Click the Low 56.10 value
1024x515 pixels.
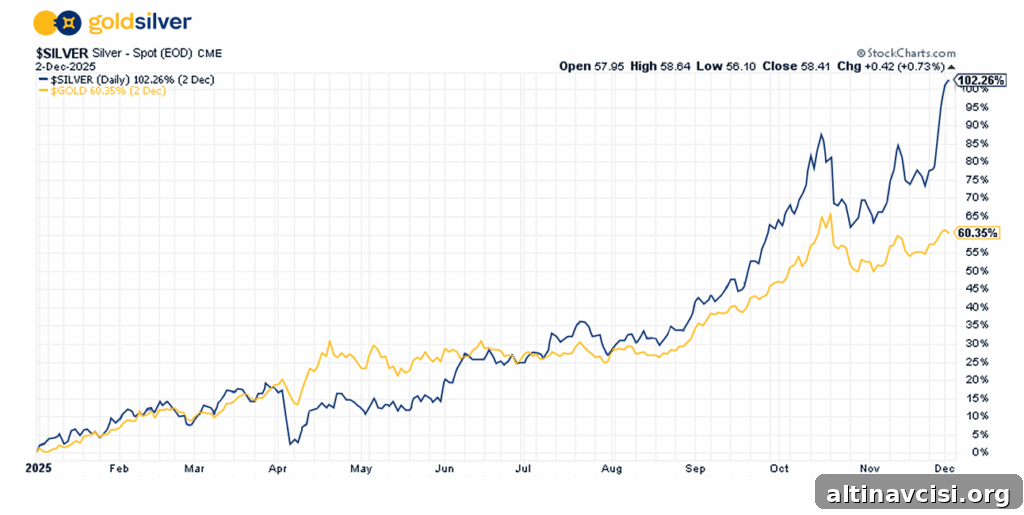click(x=728, y=67)
